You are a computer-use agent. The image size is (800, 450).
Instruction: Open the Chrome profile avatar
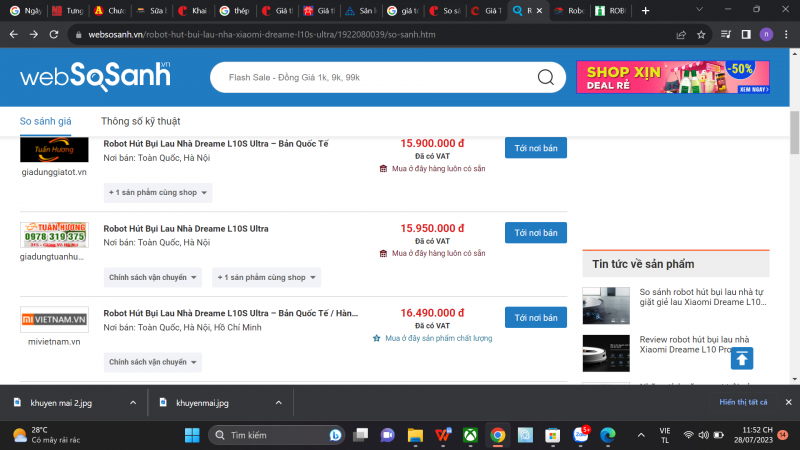click(x=766, y=34)
